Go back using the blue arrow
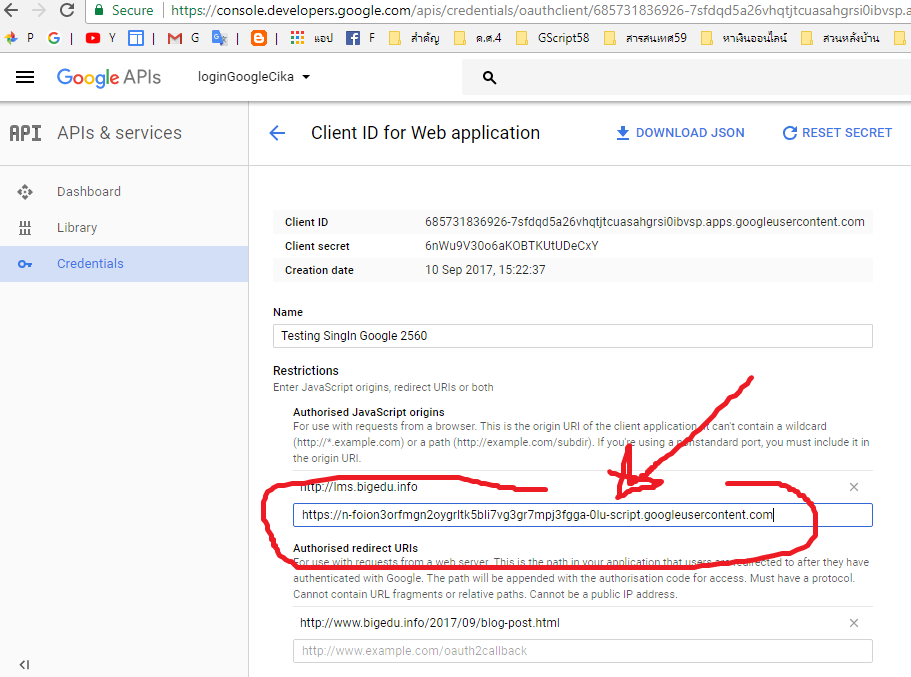This screenshot has height=677, width=911. pyautogui.click(x=277, y=133)
